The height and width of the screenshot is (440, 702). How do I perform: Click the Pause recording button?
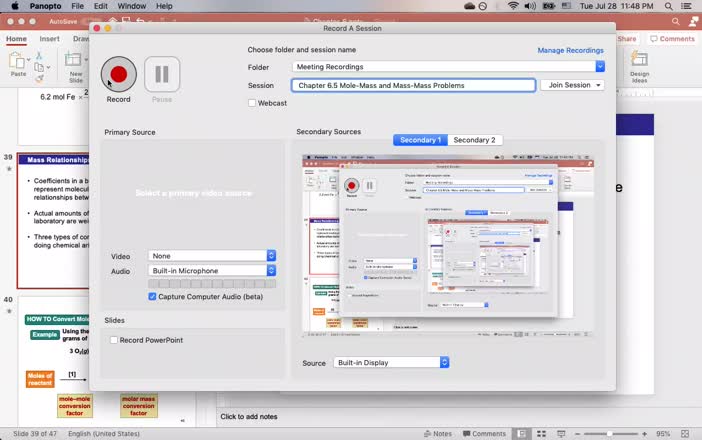(x=162, y=74)
